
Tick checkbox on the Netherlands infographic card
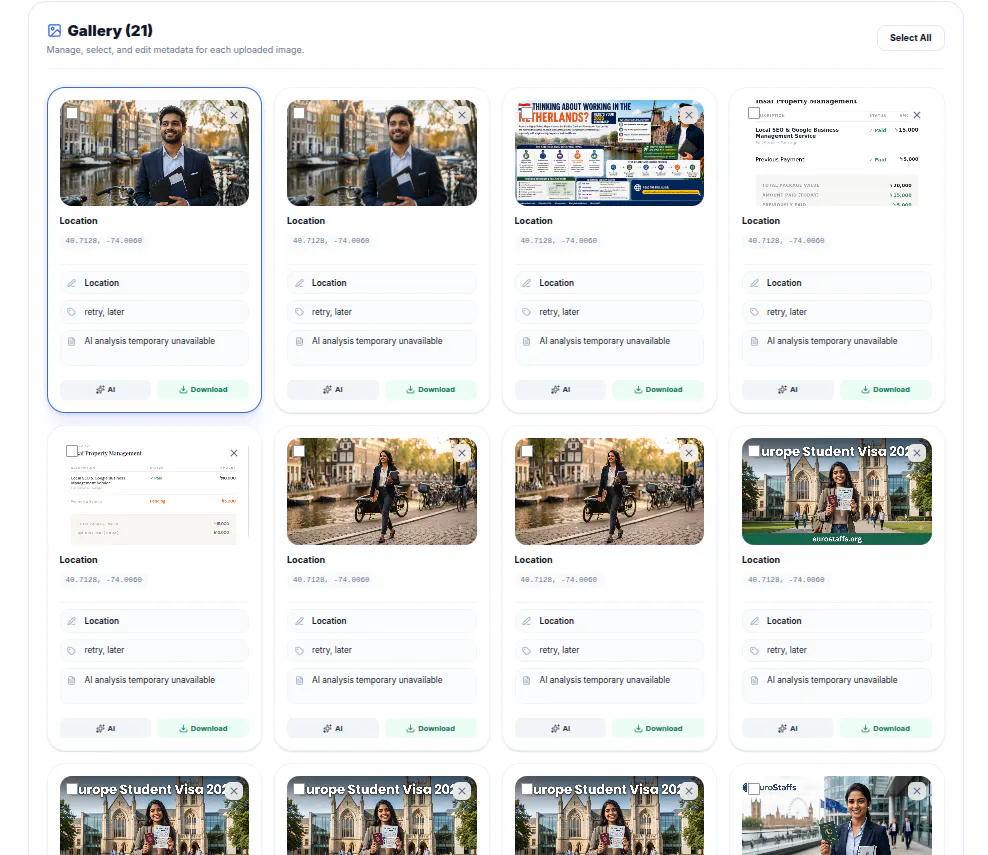527,113
